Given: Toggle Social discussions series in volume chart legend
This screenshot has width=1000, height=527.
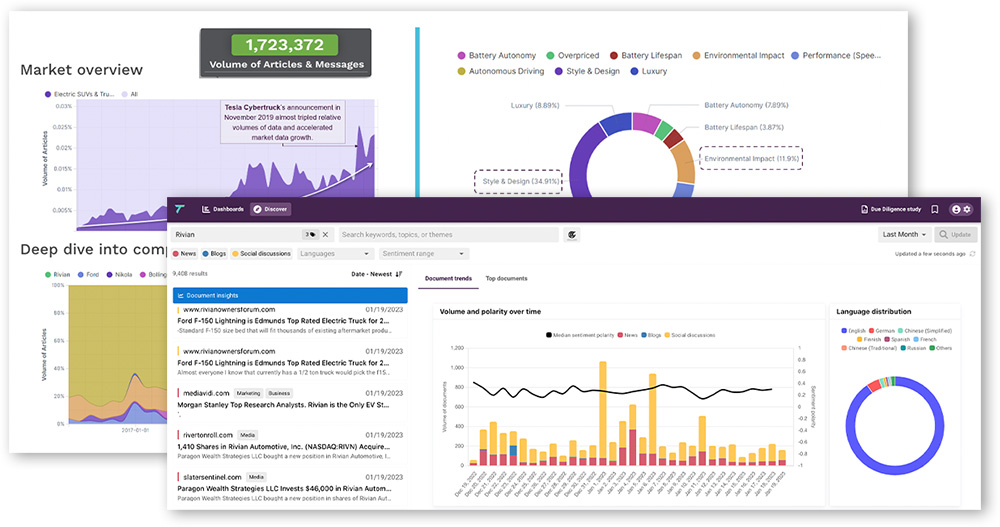Looking at the screenshot, I should pyautogui.click(x=690, y=335).
